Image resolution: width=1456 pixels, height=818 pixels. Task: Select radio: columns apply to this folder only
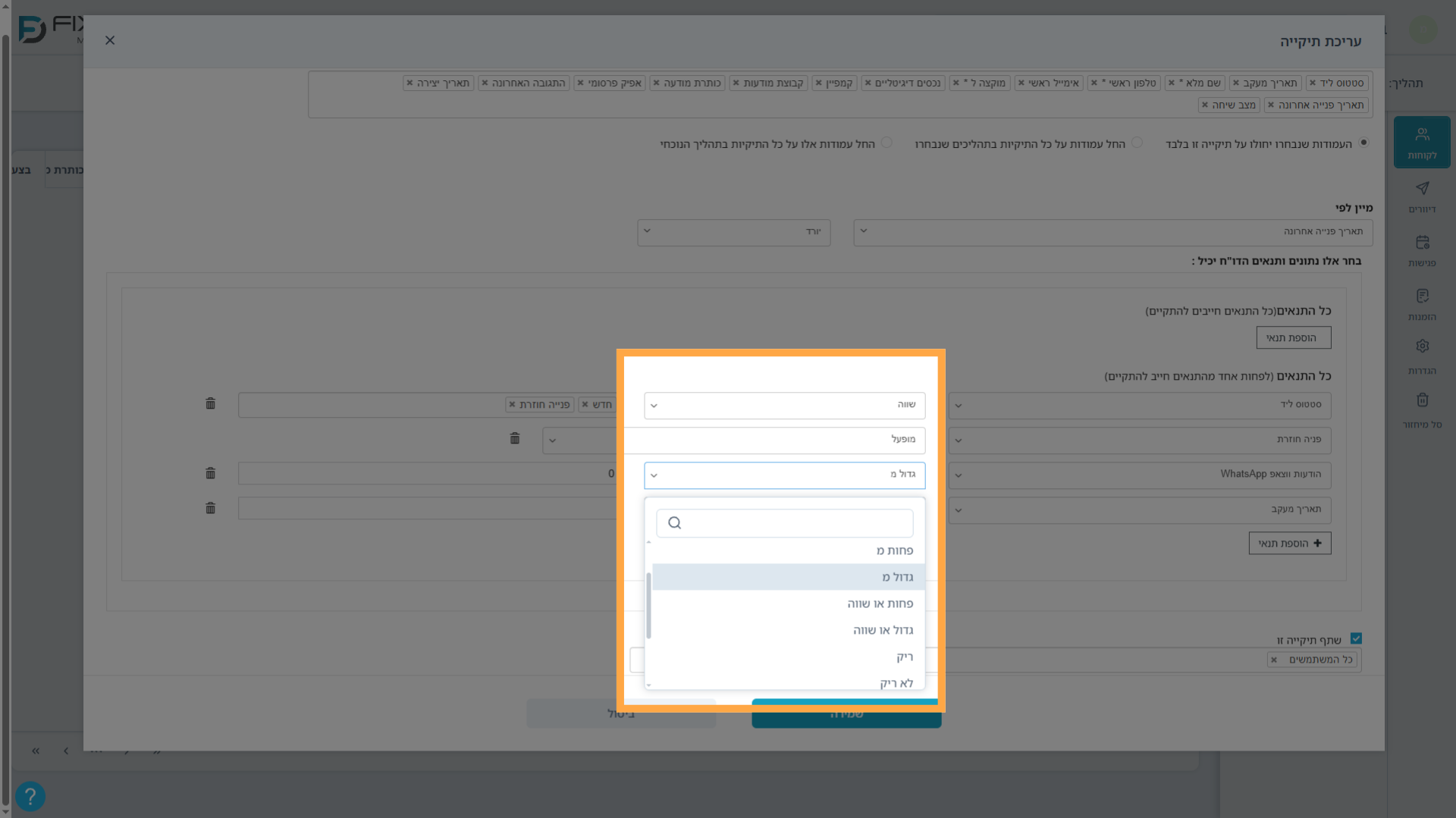1363,143
